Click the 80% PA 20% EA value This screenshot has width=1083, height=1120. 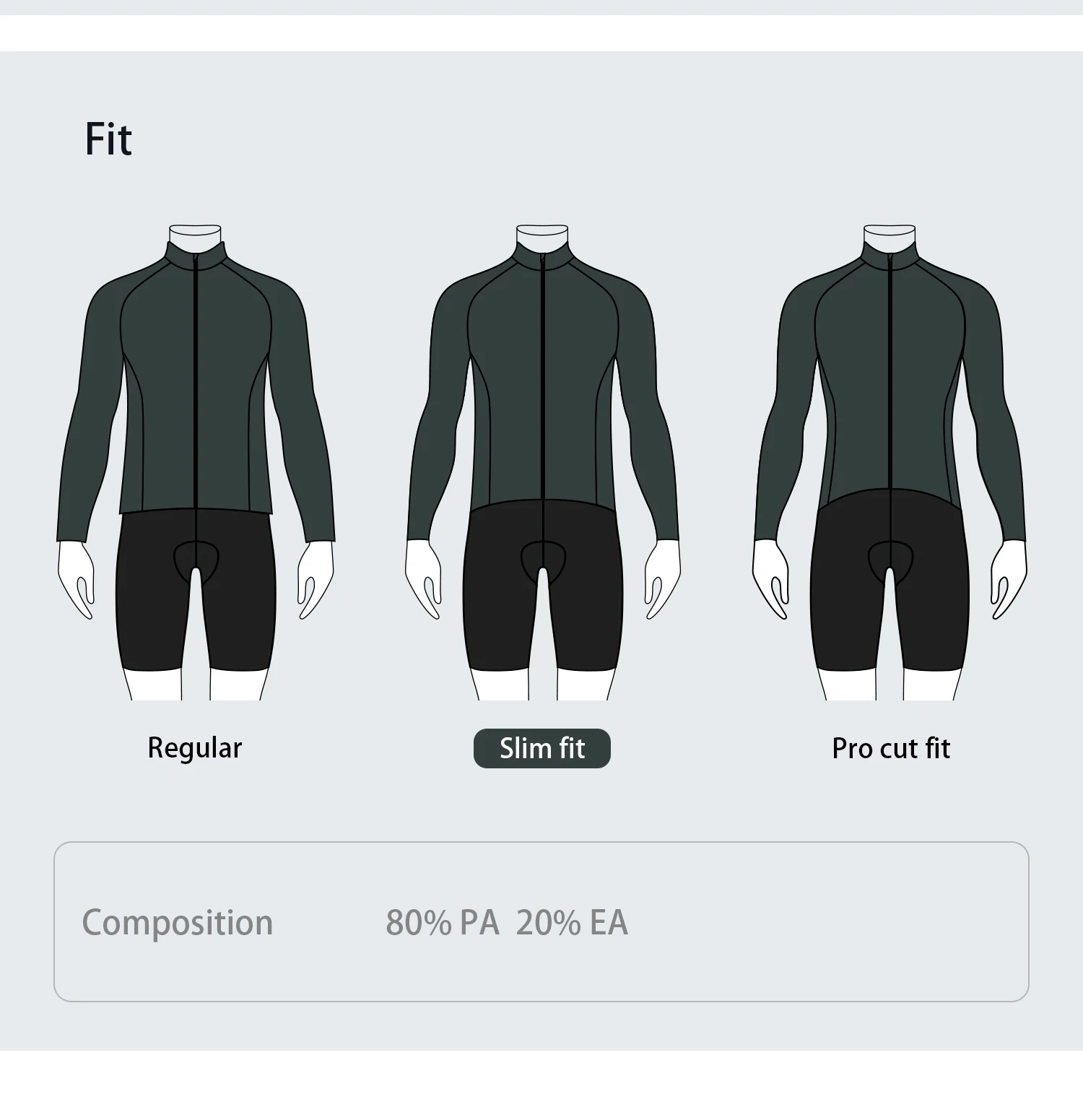pyautogui.click(x=507, y=922)
